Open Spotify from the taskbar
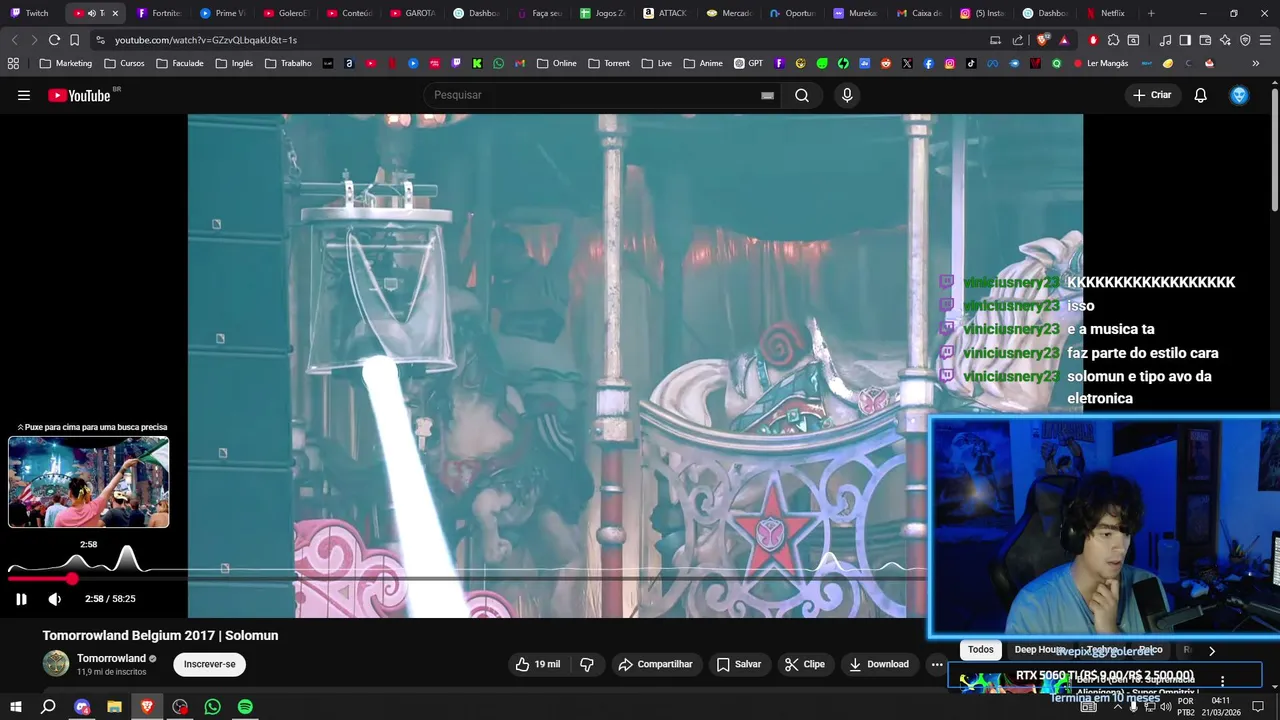Image resolution: width=1280 pixels, height=720 pixels. click(x=245, y=706)
